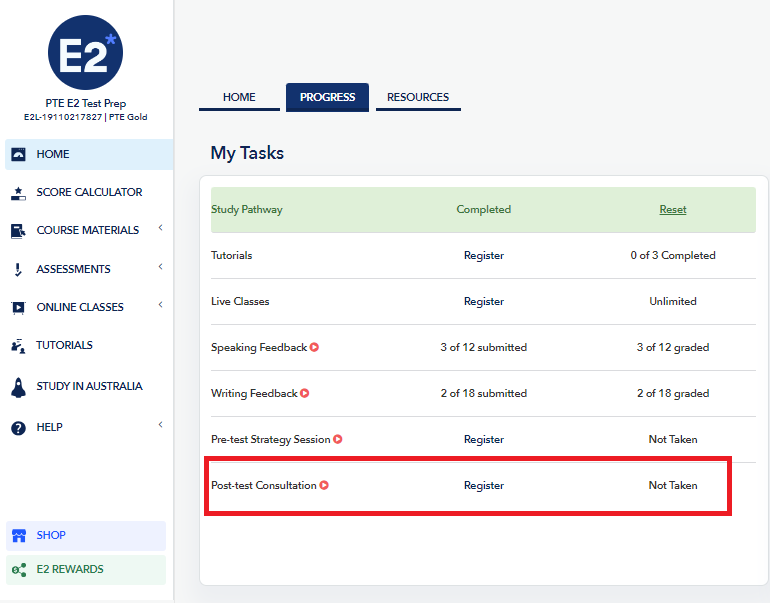Viewport: 770px width, 604px height.
Task: Click the Help question mark icon
Action: [17, 428]
